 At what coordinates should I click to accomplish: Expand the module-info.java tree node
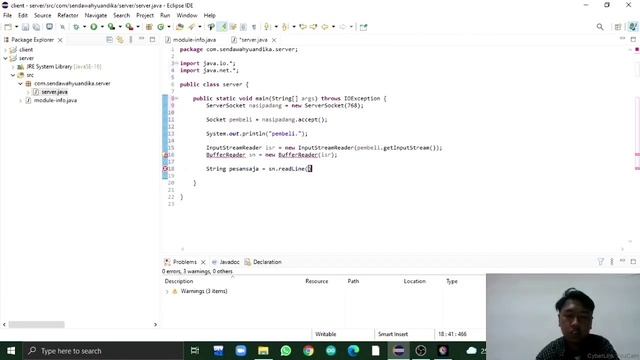pos(20,100)
